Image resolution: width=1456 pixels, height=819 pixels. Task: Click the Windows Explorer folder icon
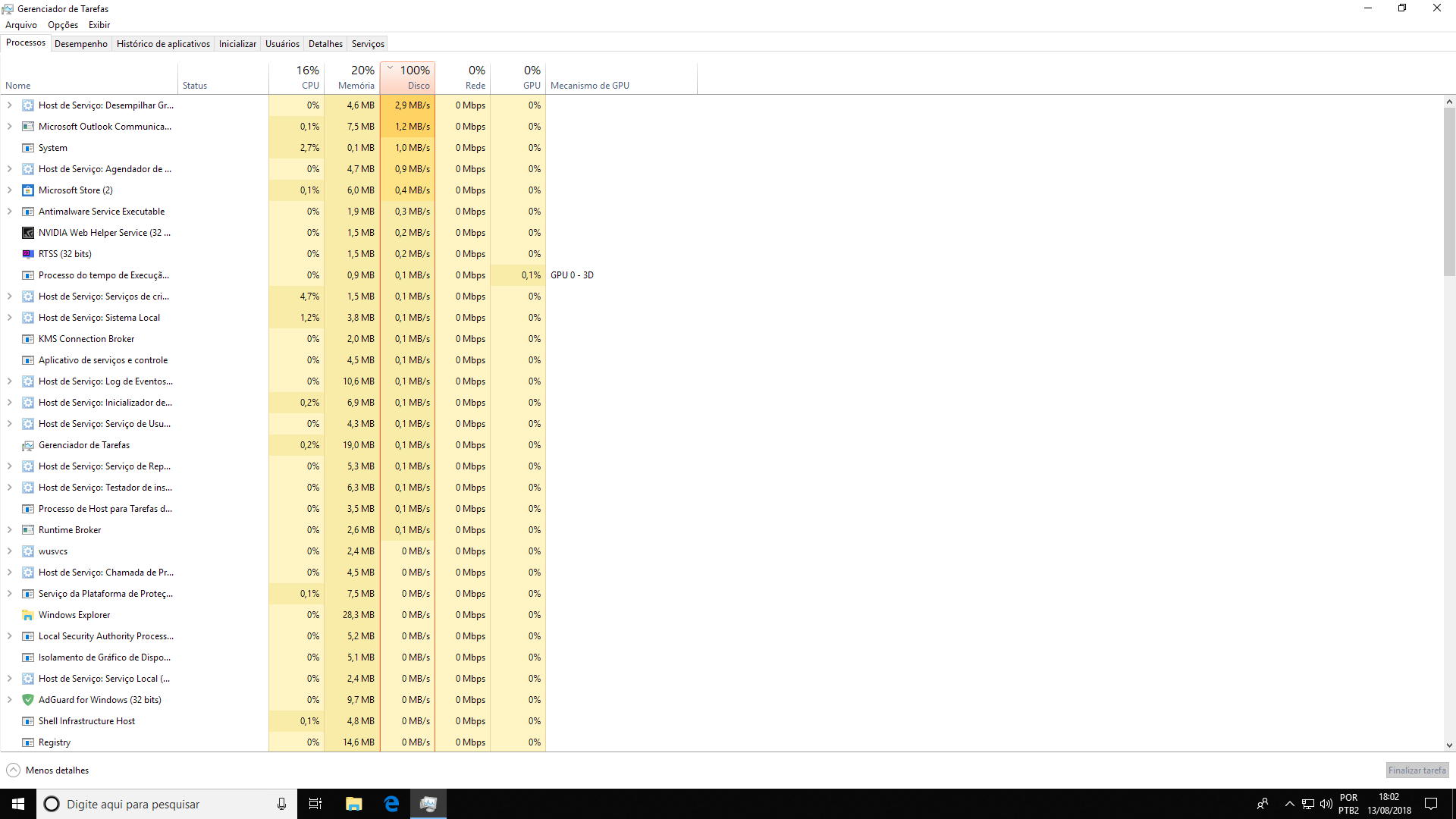28,615
